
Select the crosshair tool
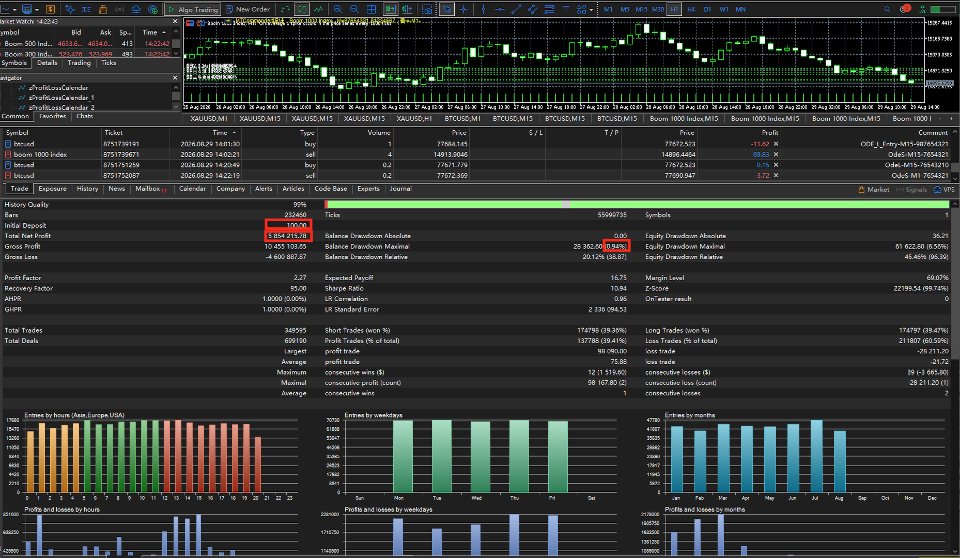(463, 9)
